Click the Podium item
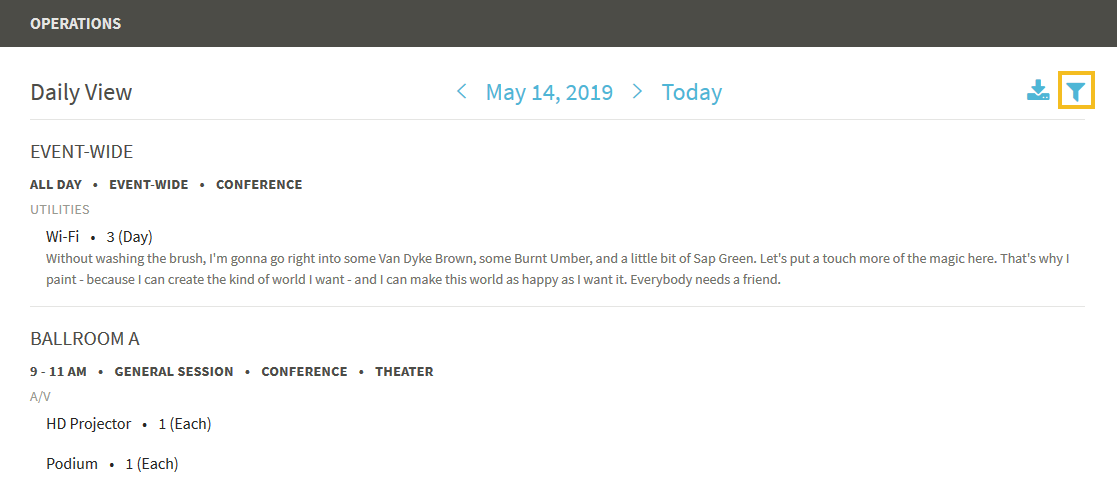 (x=72, y=464)
